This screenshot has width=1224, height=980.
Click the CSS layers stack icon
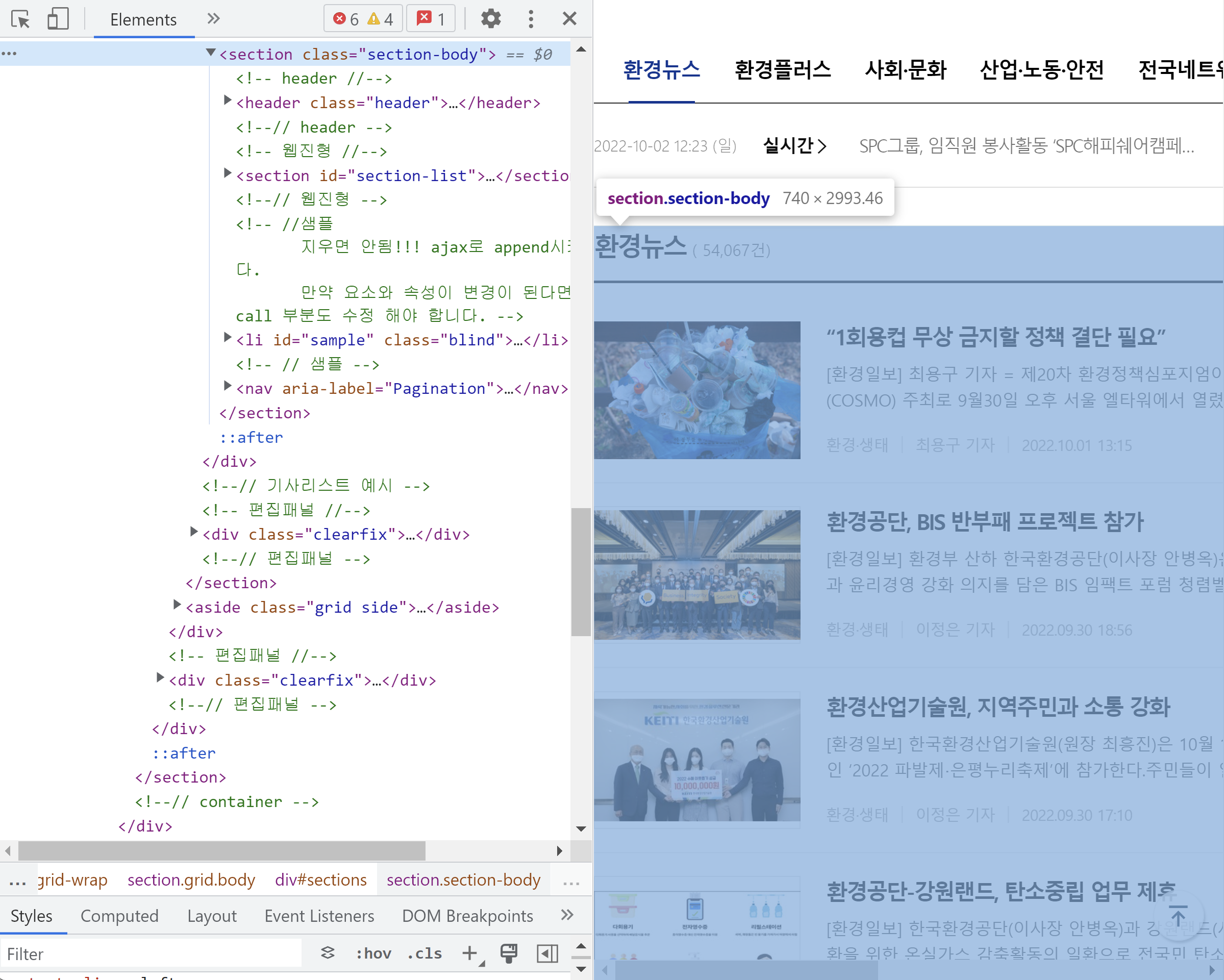(x=328, y=953)
